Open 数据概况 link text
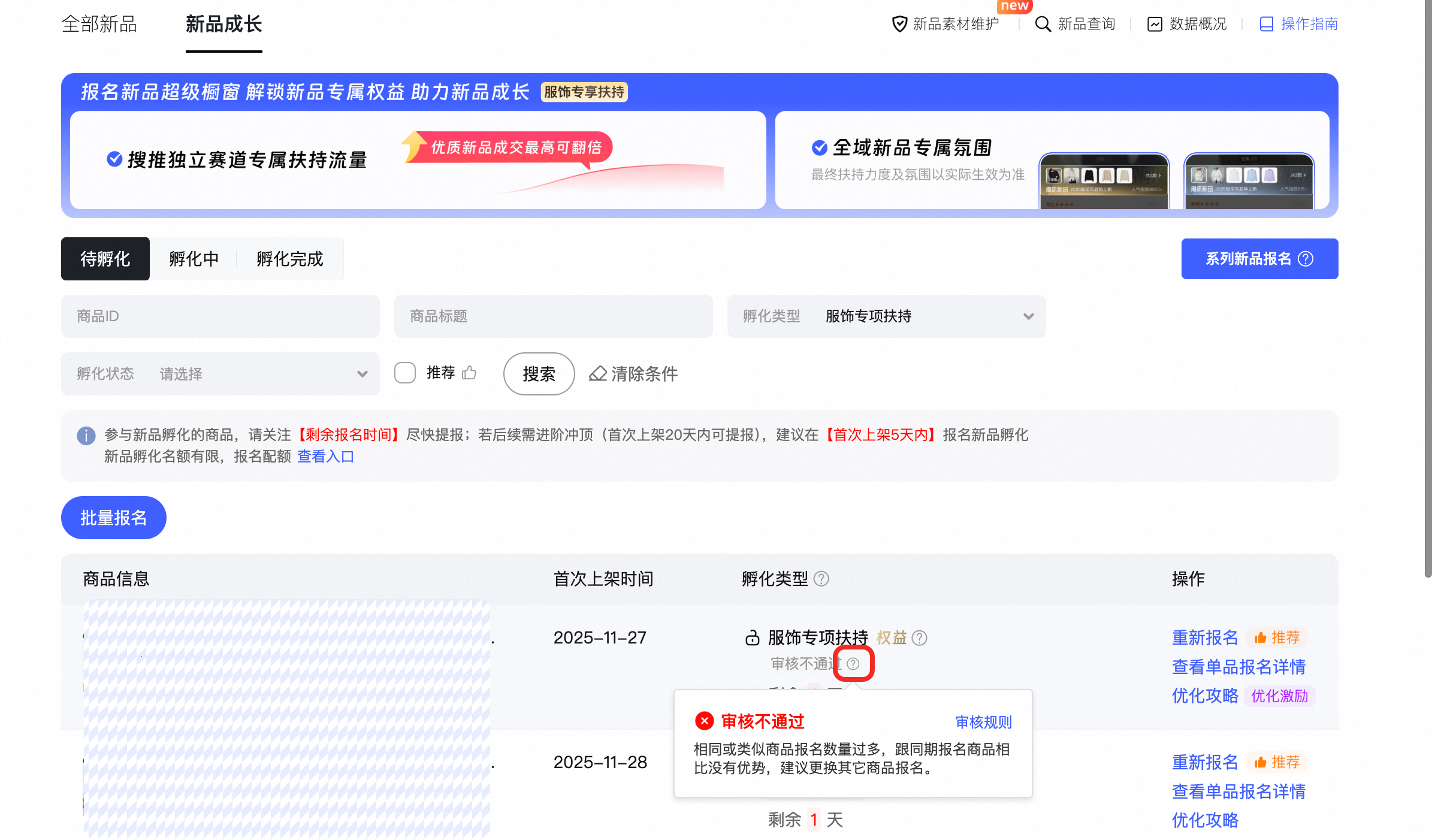1432x840 pixels. (x=1198, y=24)
